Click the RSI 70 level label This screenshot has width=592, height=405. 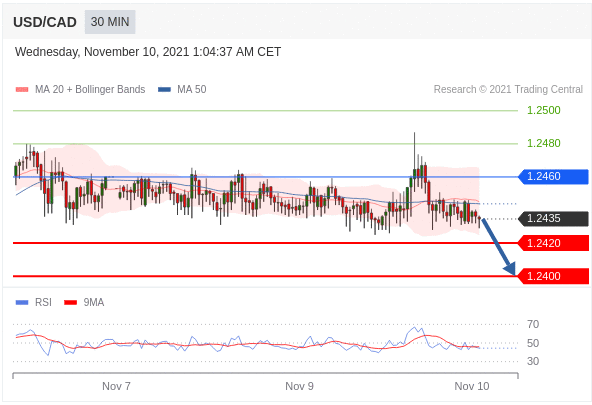coord(533,324)
